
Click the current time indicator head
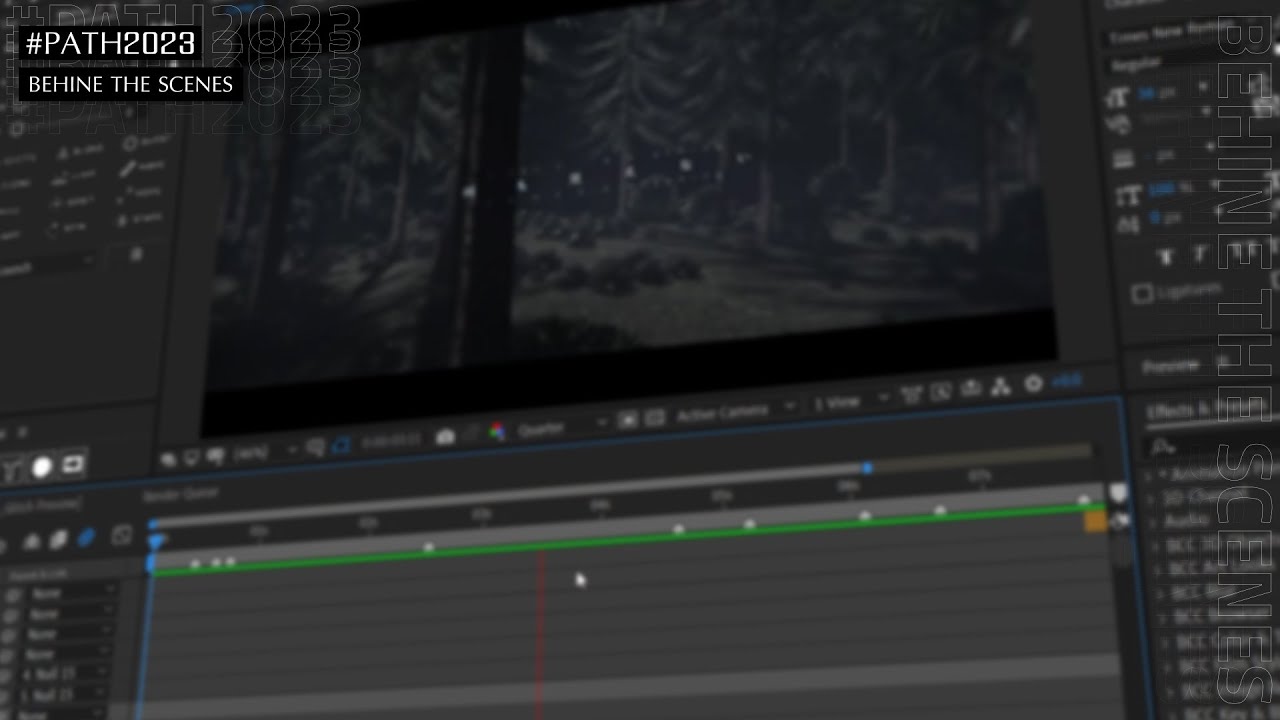(156, 542)
